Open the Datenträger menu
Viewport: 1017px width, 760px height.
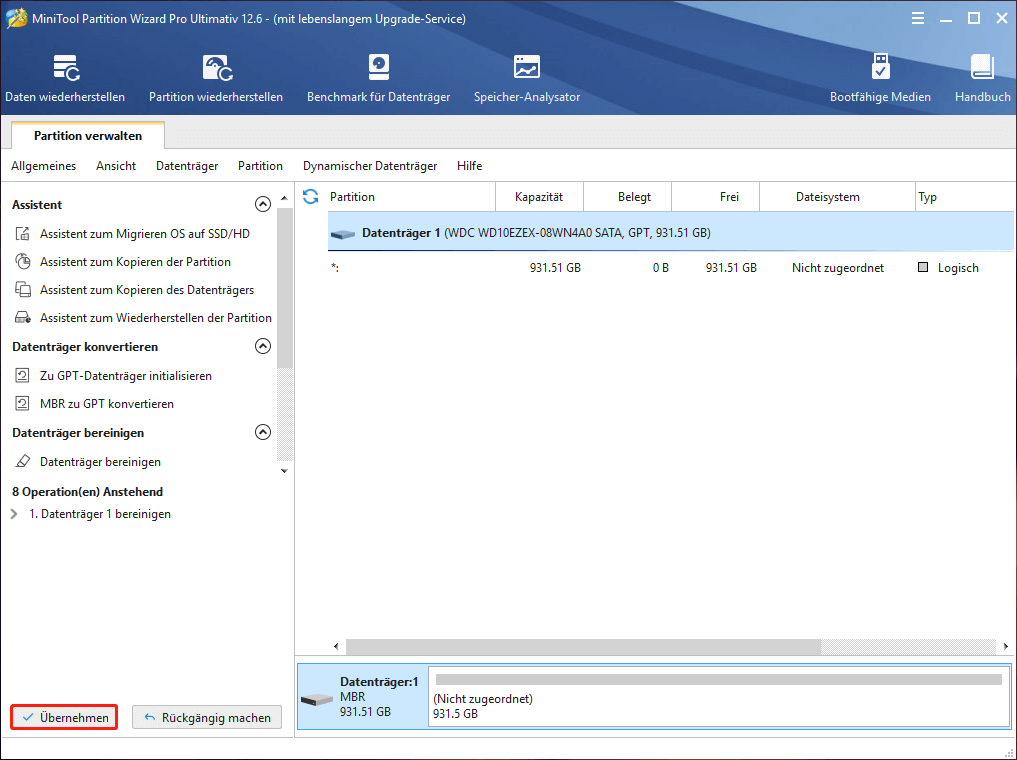[x=186, y=165]
